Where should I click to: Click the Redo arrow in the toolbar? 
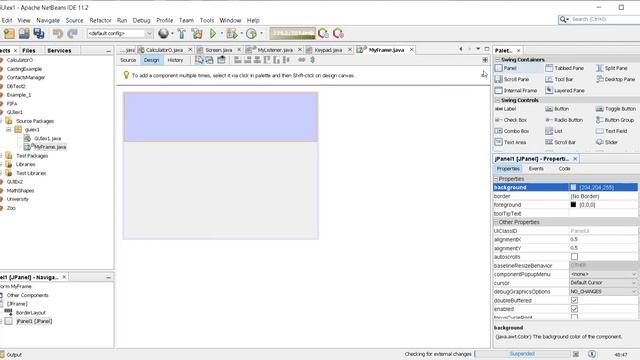coord(72,33)
